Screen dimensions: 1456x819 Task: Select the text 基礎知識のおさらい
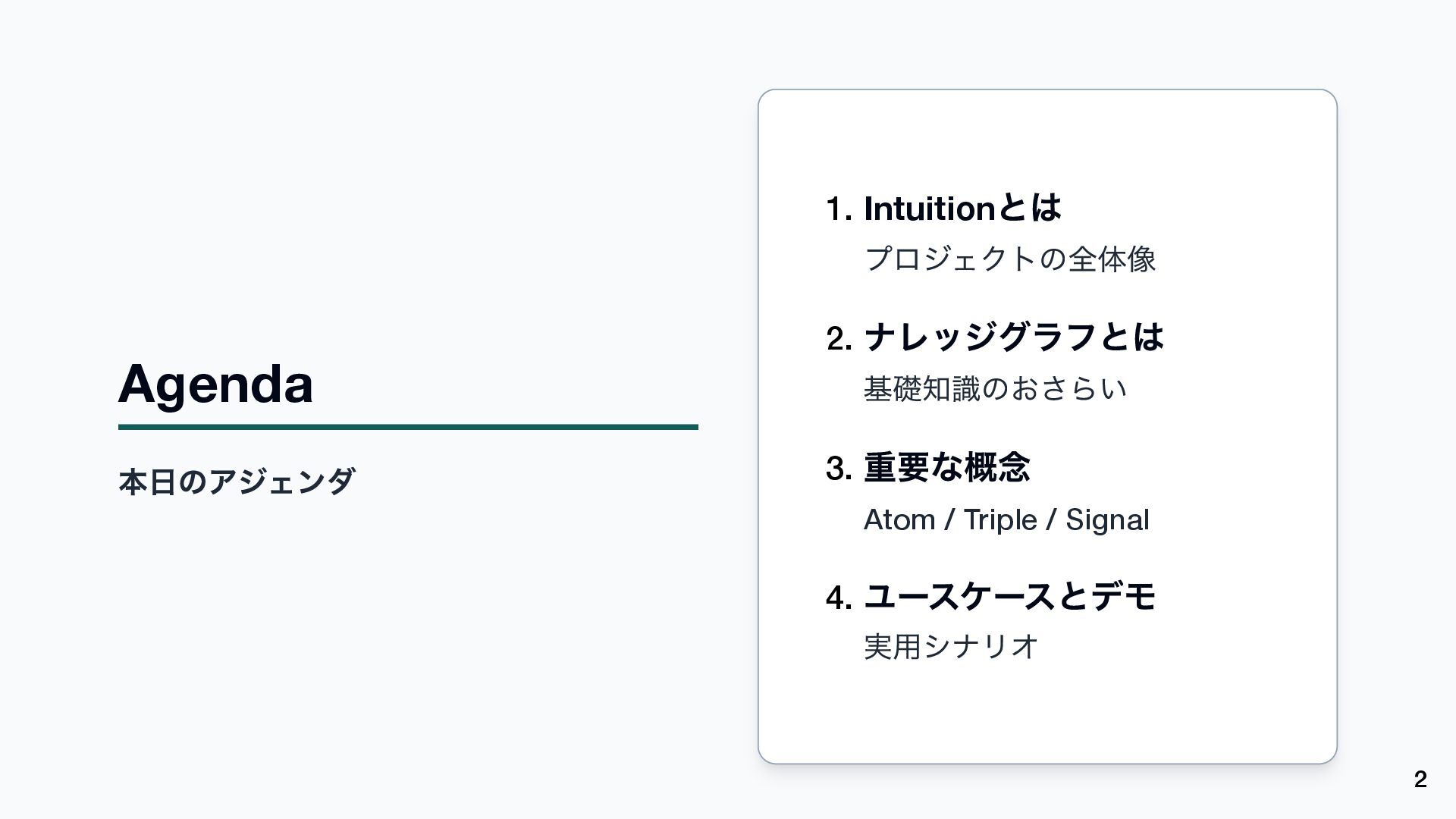click(x=995, y=388)
